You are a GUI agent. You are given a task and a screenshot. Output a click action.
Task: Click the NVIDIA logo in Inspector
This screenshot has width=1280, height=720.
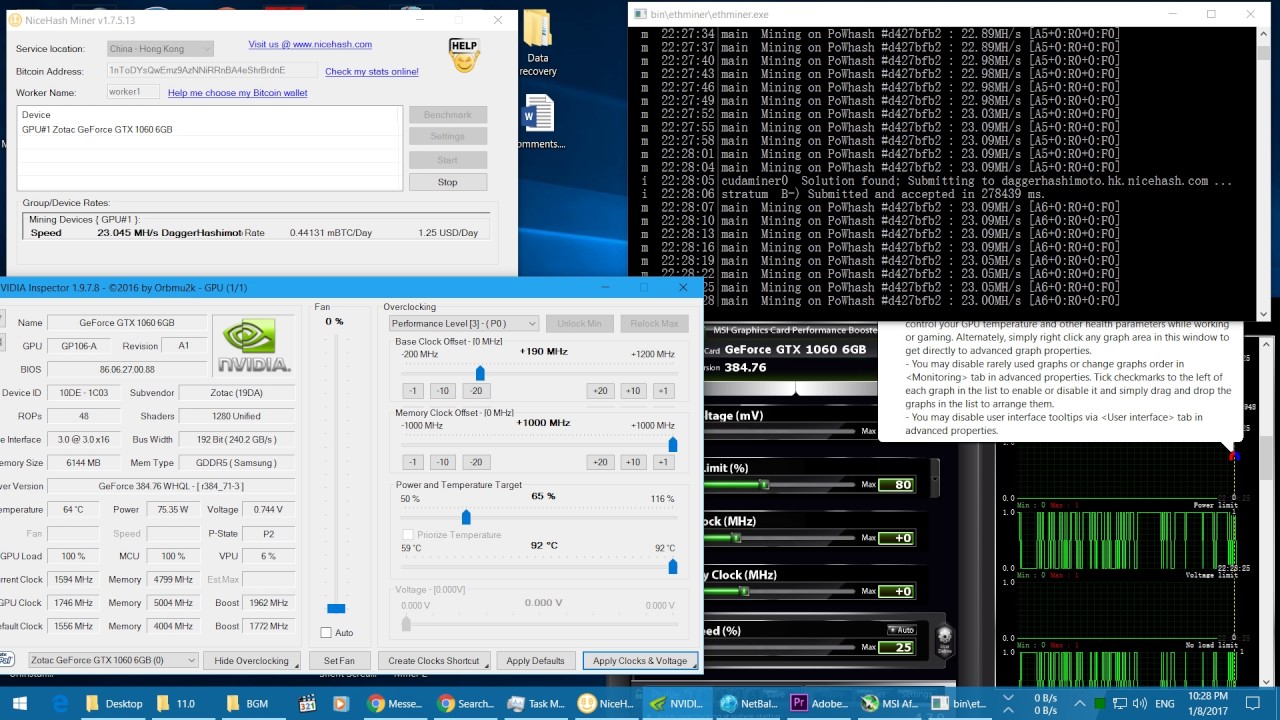[254, 346]
